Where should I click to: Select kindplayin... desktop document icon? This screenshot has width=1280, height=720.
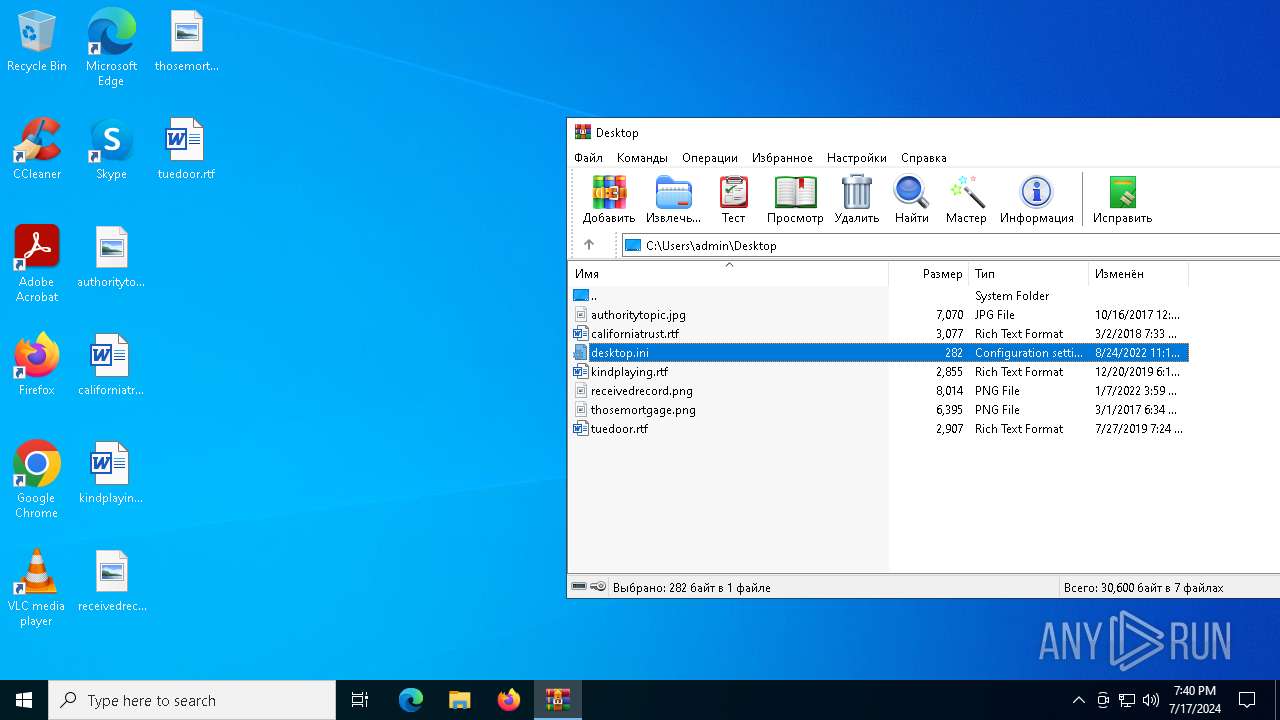[x=111, y=474]
